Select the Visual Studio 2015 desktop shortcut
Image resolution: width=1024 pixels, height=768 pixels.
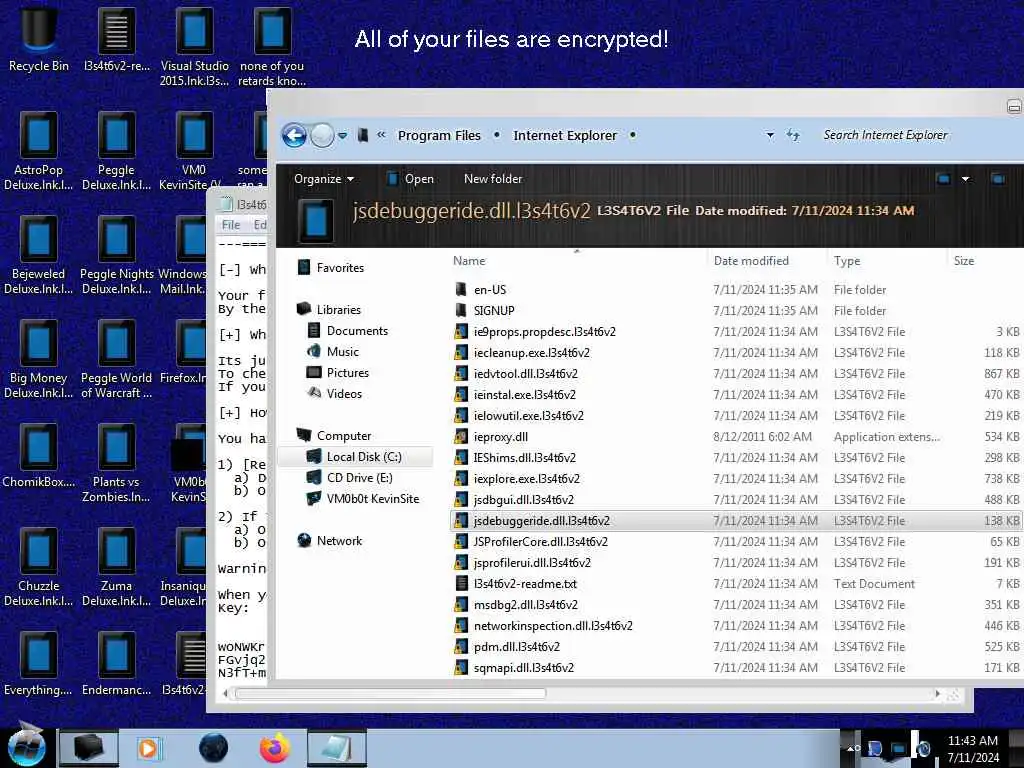click(194, 47)
